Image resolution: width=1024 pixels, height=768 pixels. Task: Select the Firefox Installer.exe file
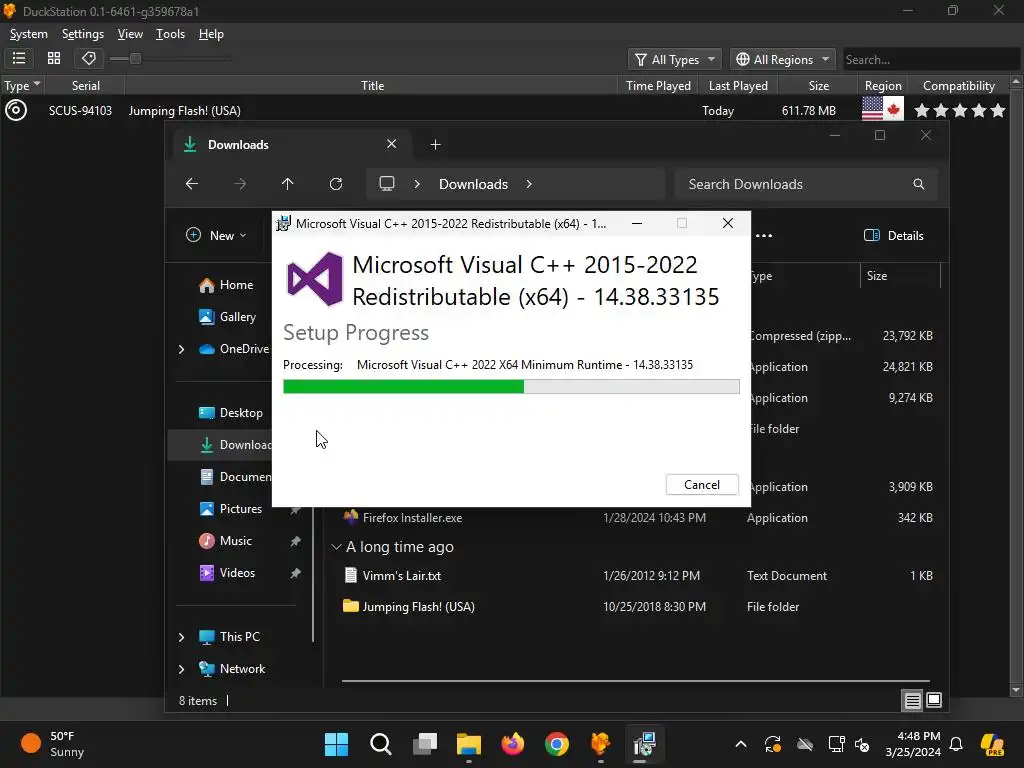[411, 518]
